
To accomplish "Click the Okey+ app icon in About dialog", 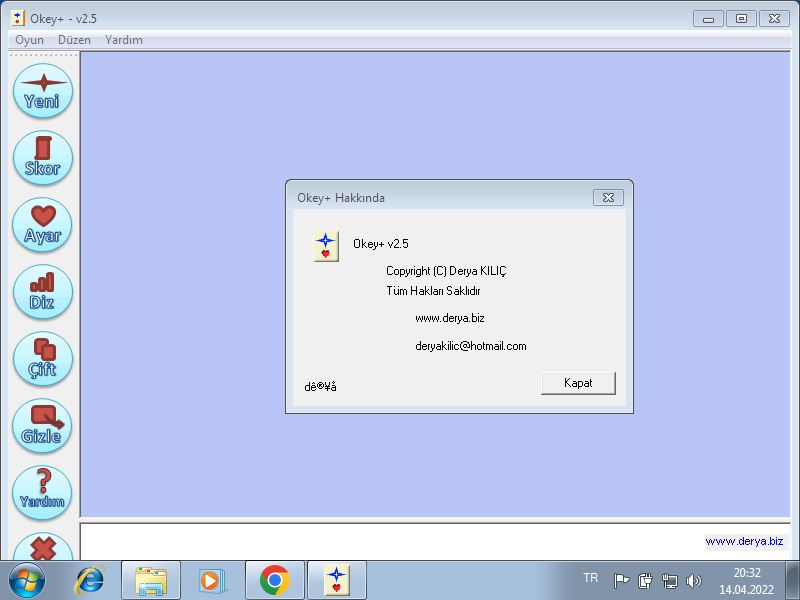I will pyautogui.click(x=326, y=245).
